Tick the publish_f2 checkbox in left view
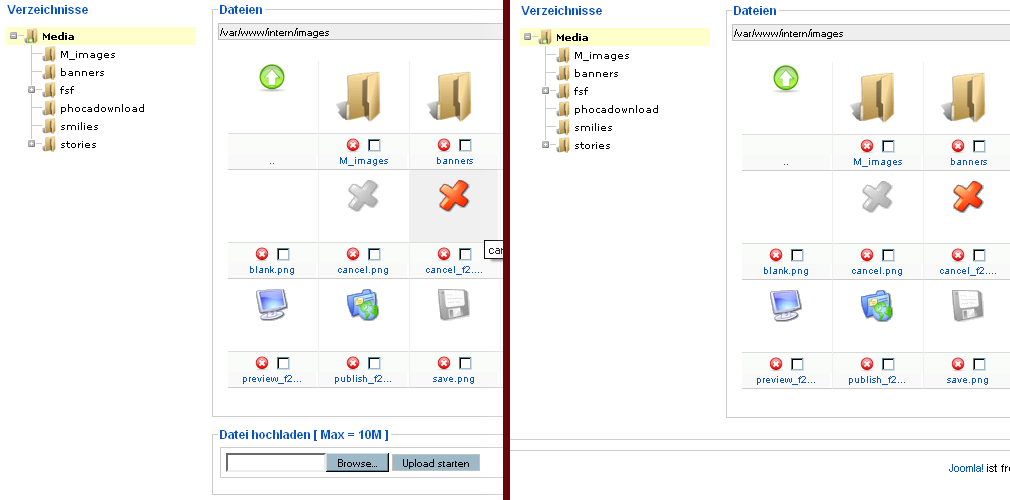 [374, 363]
